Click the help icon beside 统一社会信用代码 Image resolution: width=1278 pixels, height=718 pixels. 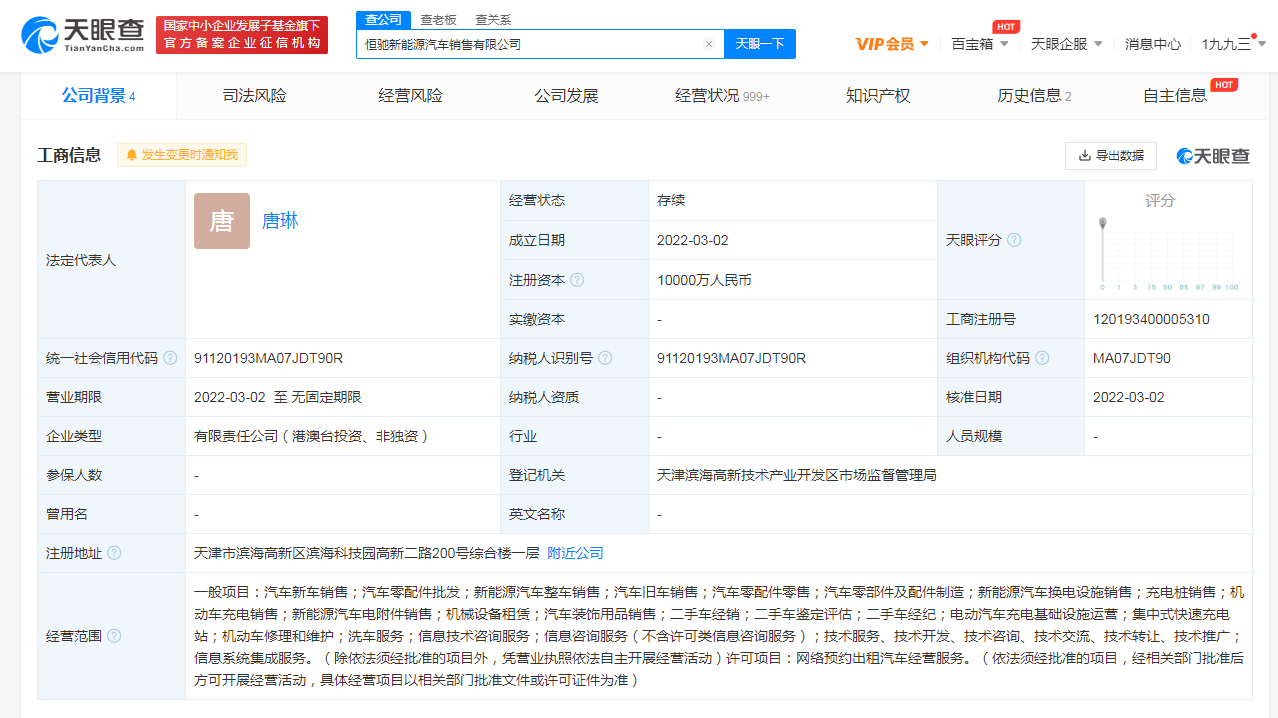170,358
